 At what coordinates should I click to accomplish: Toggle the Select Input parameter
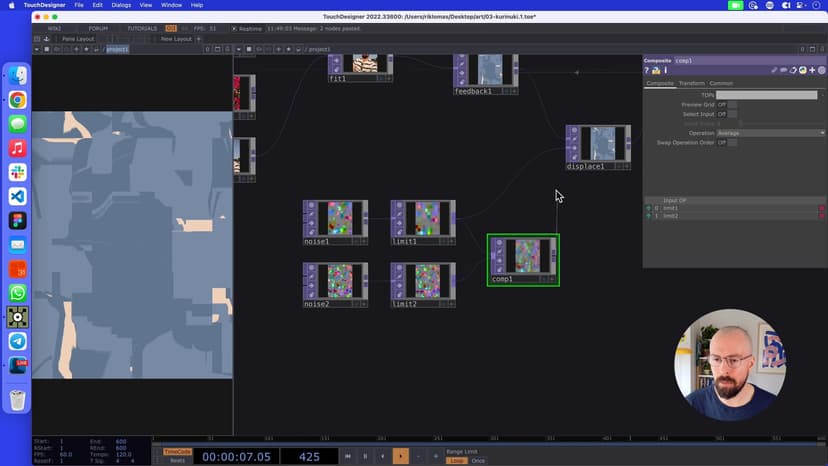(732, 114)
